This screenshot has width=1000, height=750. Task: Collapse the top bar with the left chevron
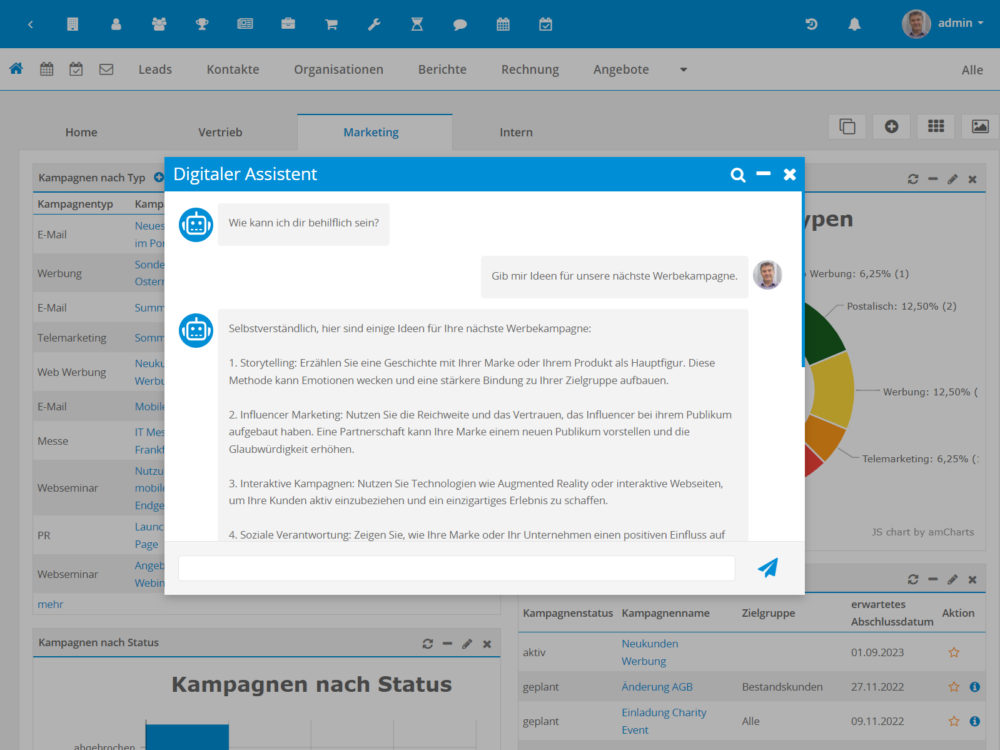tap(30, 24)
